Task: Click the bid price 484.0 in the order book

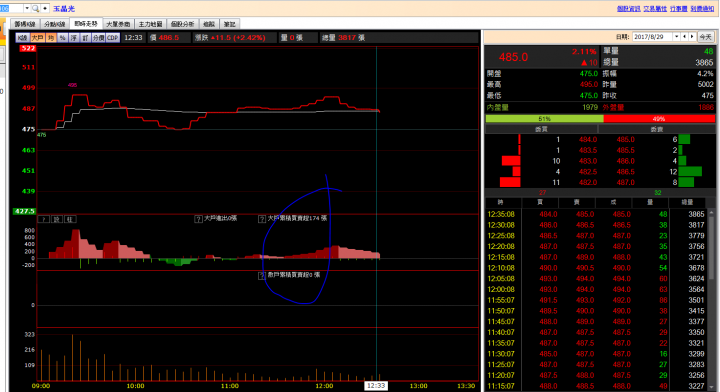Action: tap(588, 140)
